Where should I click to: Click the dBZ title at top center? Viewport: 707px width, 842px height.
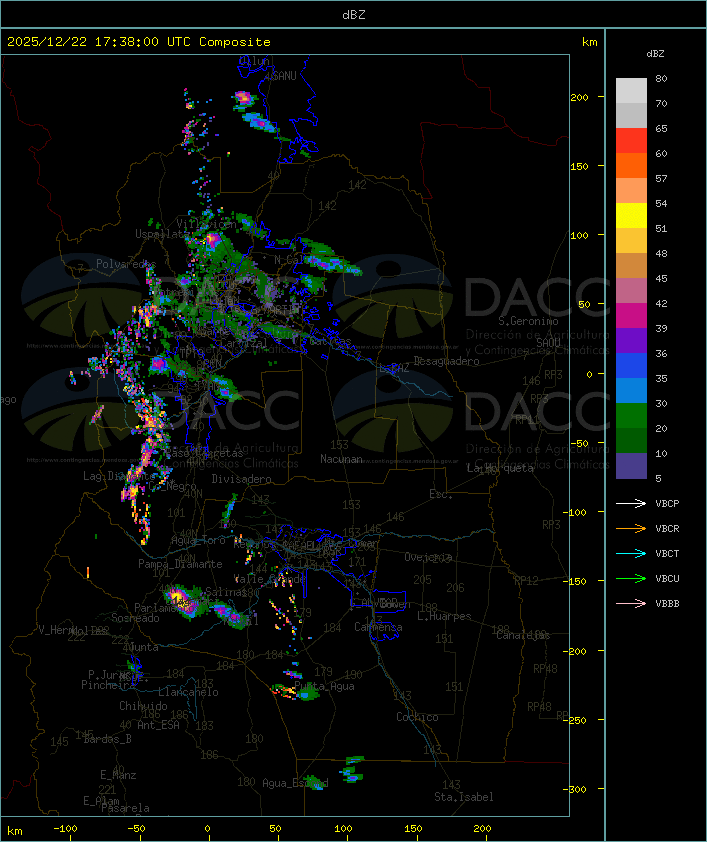354,14
